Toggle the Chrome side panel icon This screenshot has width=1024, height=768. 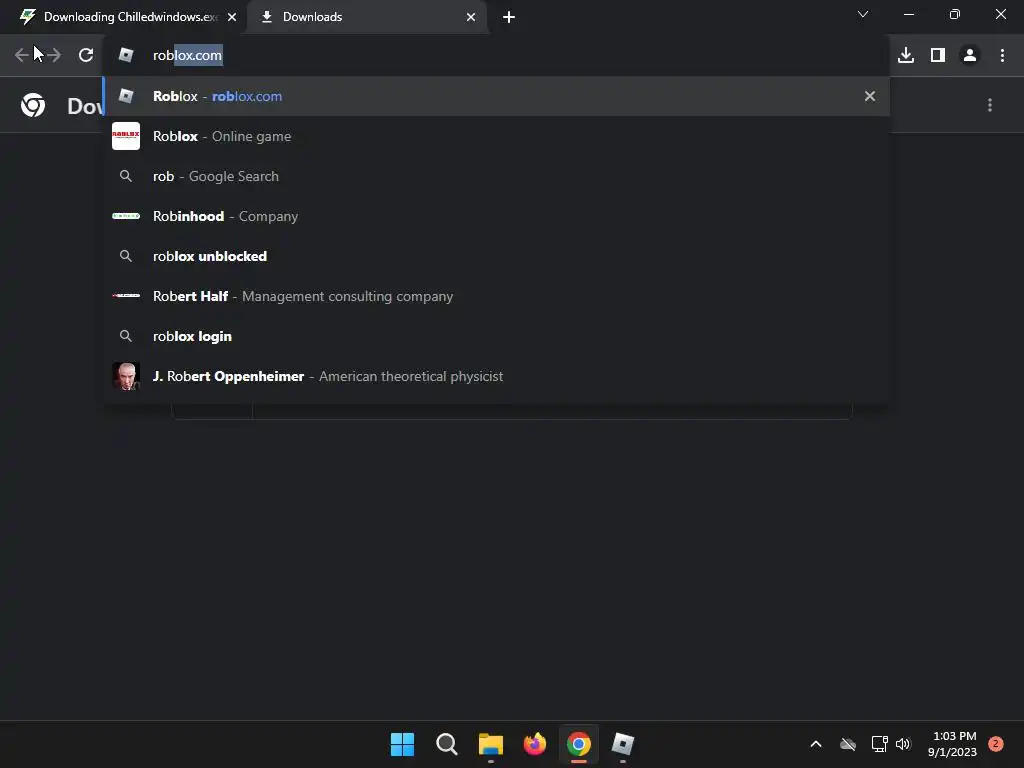pos(938,55)
